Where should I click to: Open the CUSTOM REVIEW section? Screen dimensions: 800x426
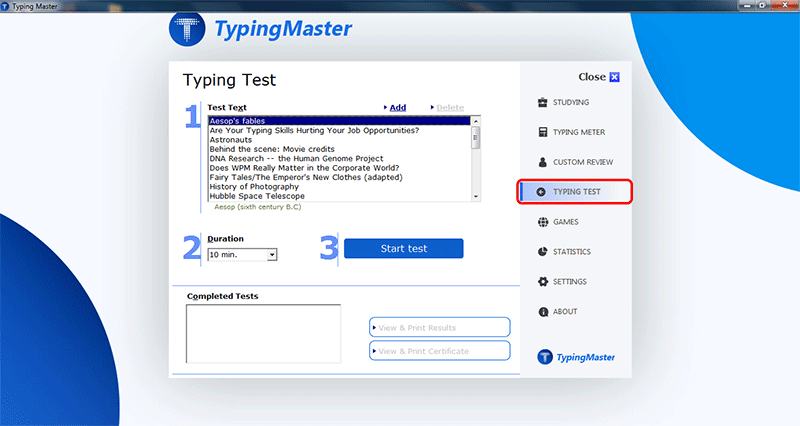click(583, 162)
